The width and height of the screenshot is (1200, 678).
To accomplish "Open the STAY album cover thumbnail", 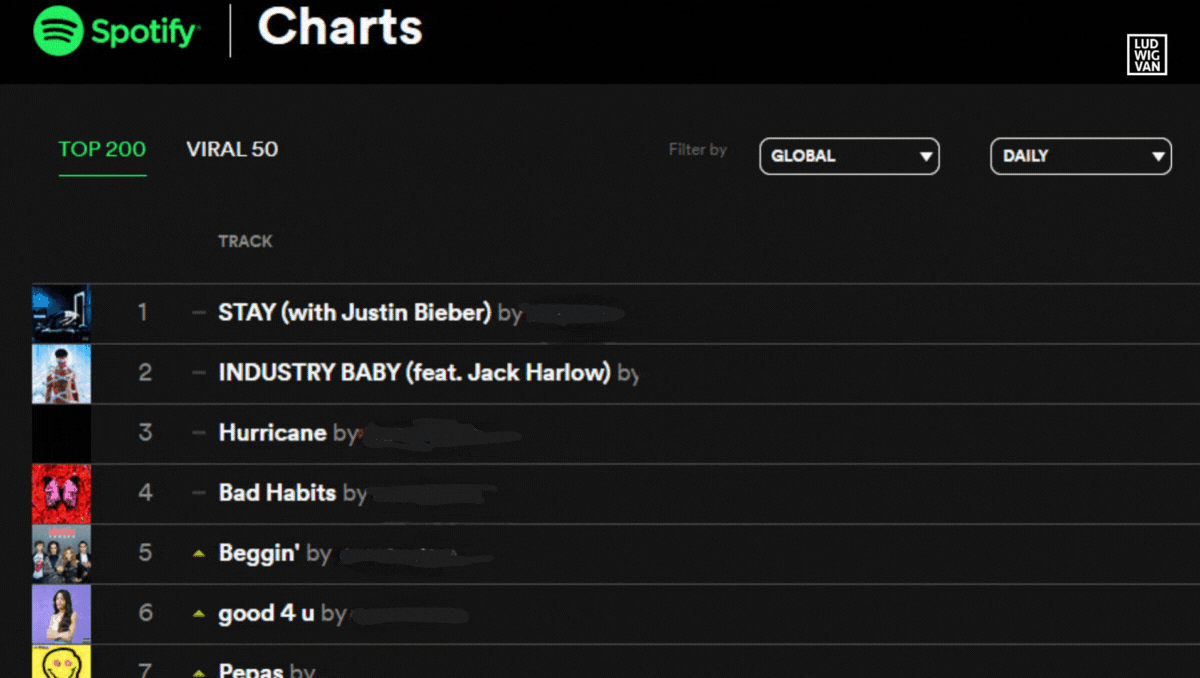I will [61, 313].
